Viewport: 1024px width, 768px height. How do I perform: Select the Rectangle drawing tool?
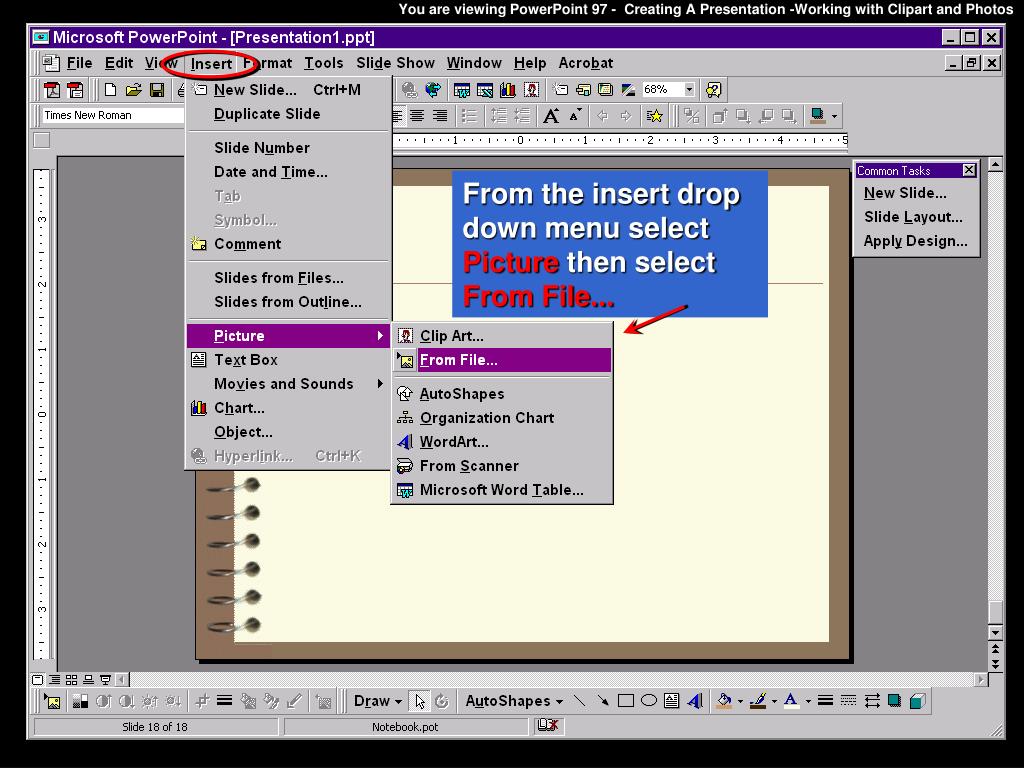[x=626, y=701]
